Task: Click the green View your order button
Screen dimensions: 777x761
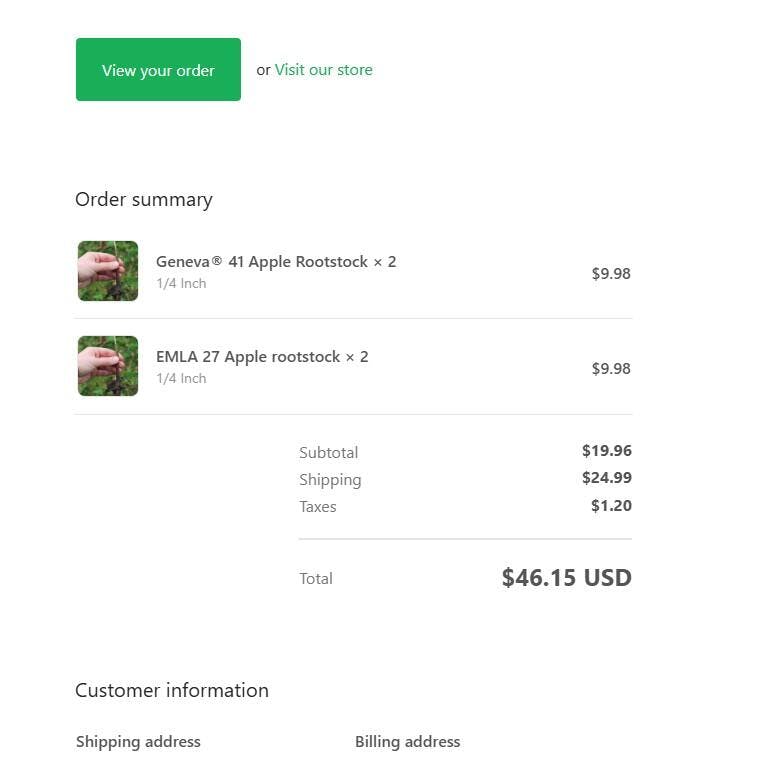Action: click(x=158, y=70)
